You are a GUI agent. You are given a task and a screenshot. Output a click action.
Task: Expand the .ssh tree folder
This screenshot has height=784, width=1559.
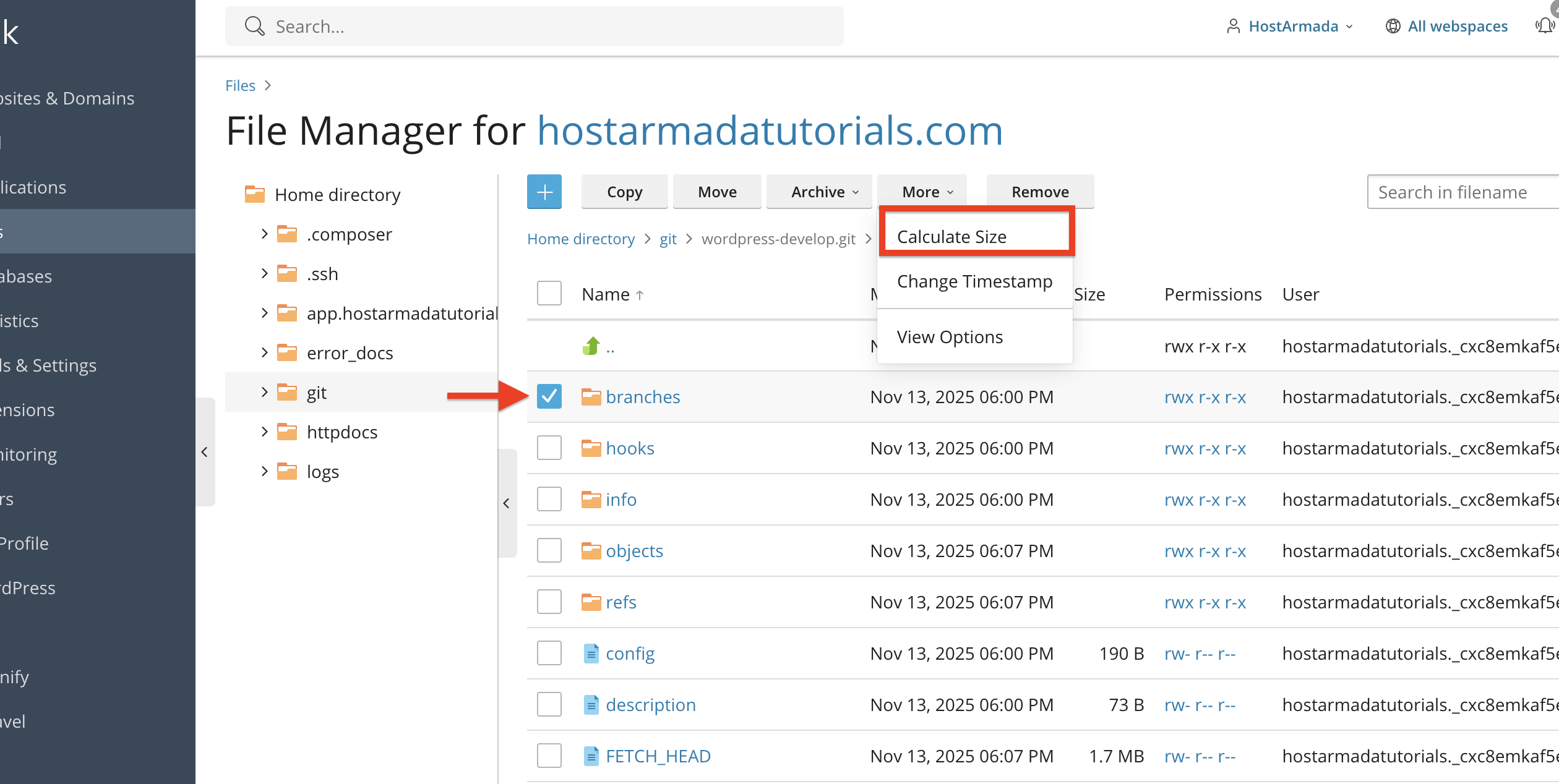[265, 274]
